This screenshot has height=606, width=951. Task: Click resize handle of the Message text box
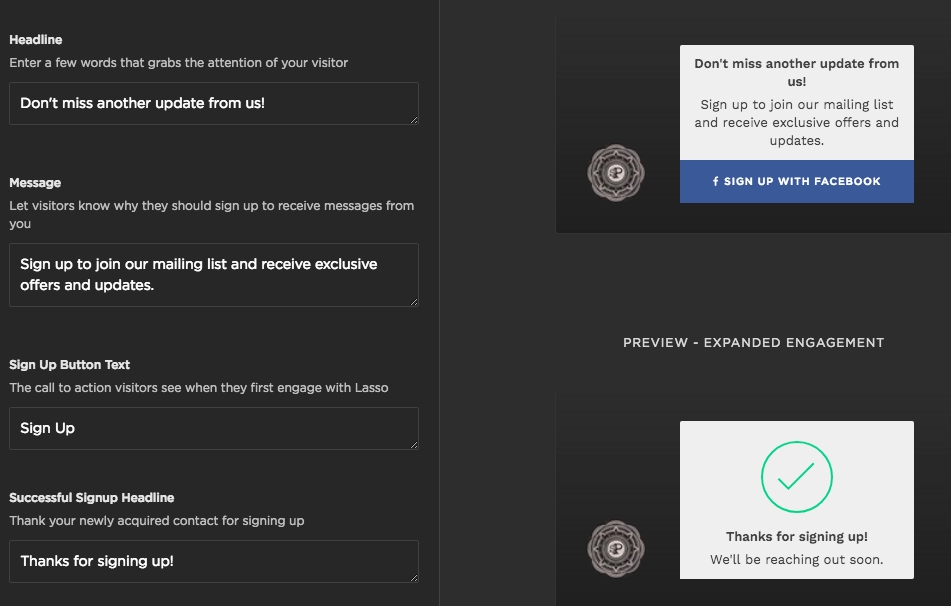414,301
